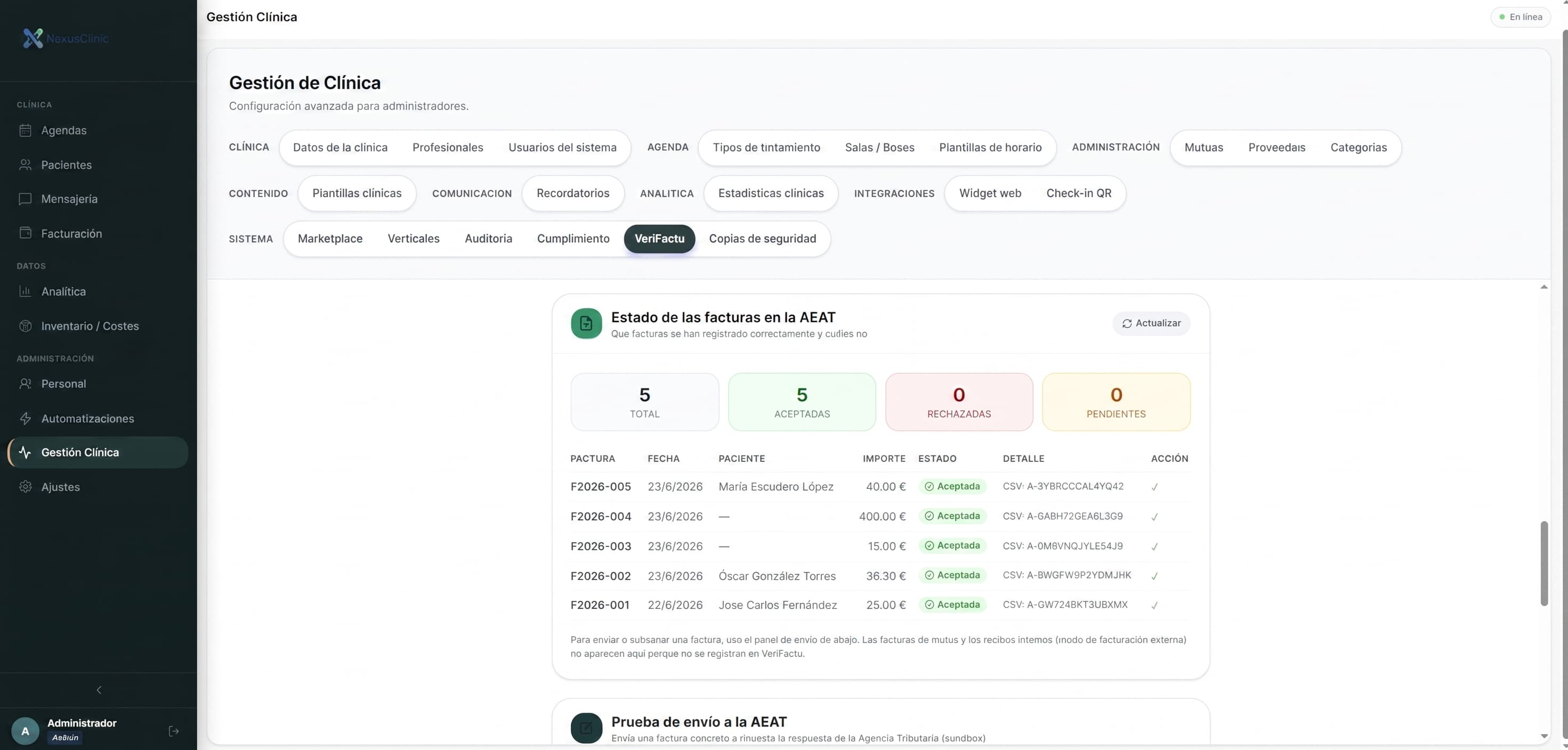Click the administrator avatar A
The height and width of the screenshot is (750, 1568).
[25, 731]
